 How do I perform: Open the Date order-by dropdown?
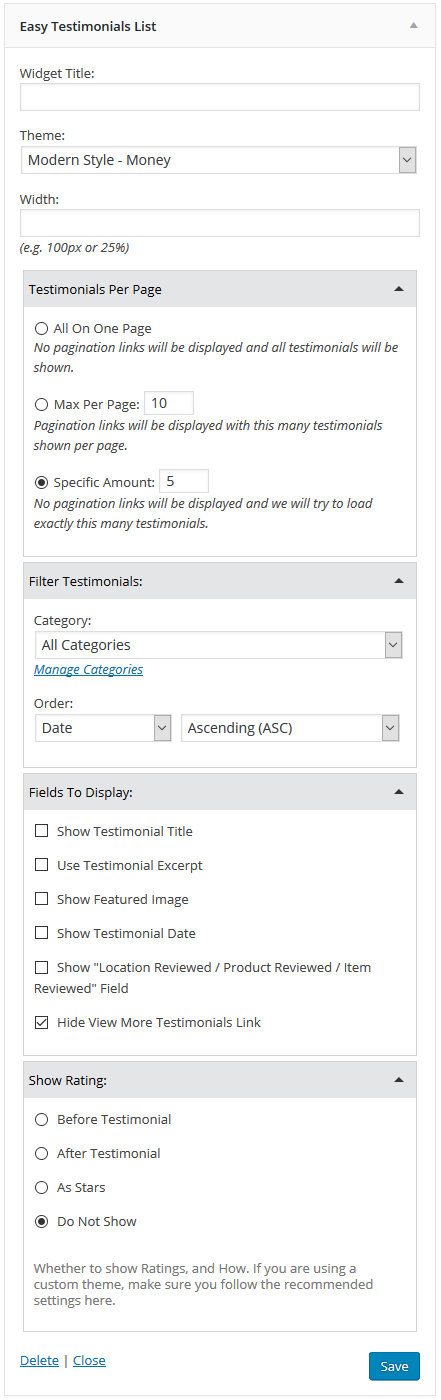pos(103,728)
